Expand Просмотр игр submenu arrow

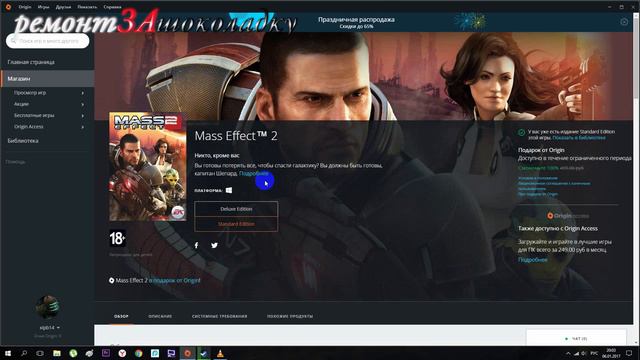pyautogui.click(x=83, y=93)
